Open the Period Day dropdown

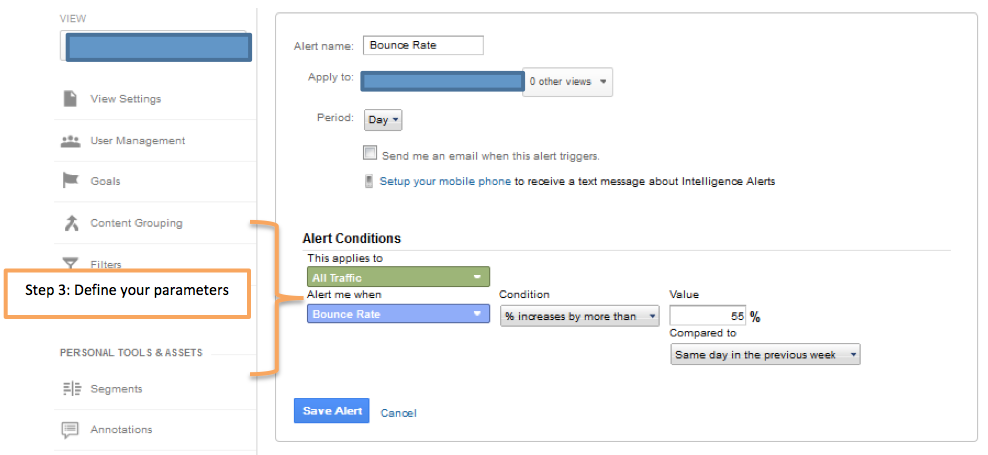(x=383, y=120)
